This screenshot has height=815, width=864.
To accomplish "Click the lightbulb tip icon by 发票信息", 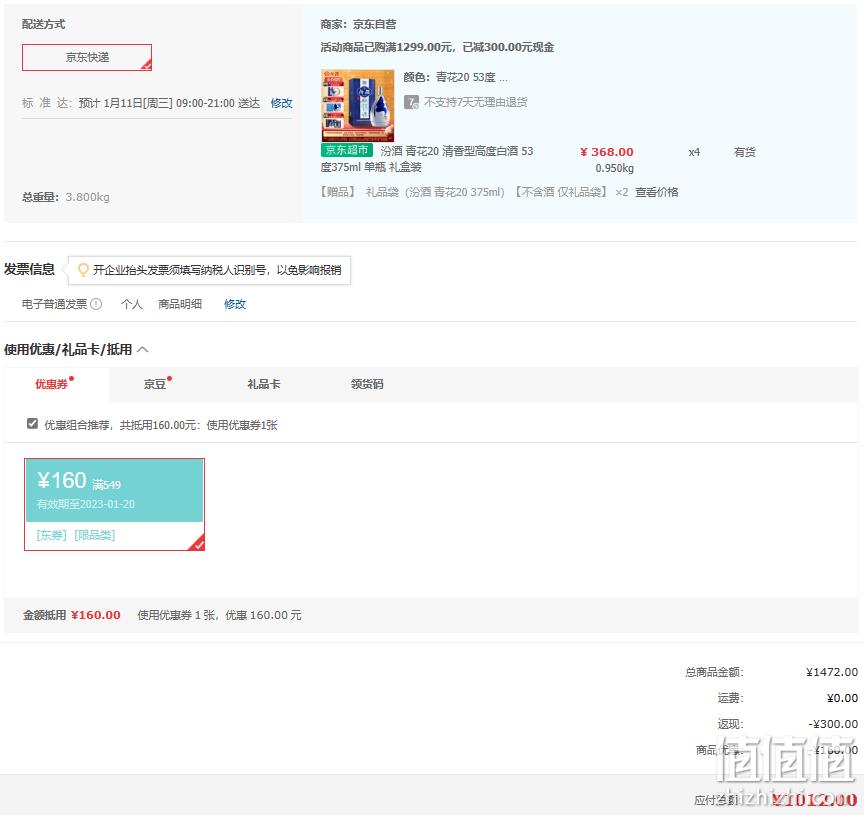I will 83,269.
